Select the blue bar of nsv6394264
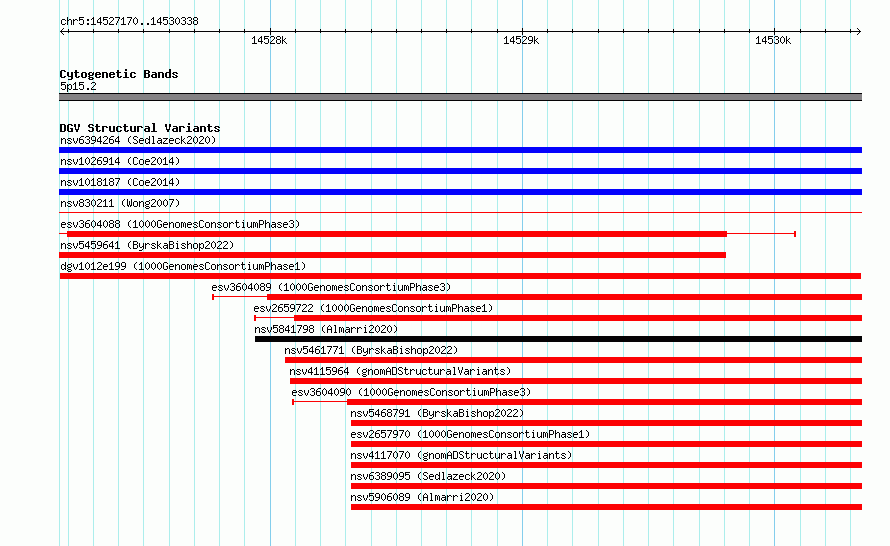The image size is (890, 546). point(460,150)
